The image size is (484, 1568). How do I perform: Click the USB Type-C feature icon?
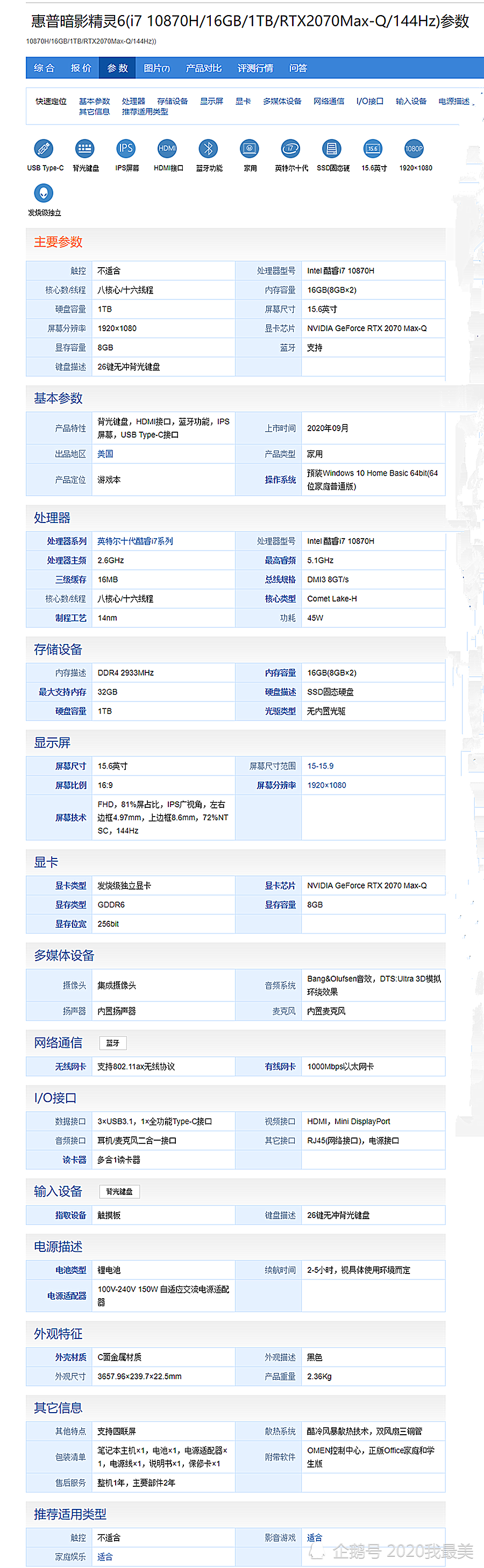pos(43,148)
